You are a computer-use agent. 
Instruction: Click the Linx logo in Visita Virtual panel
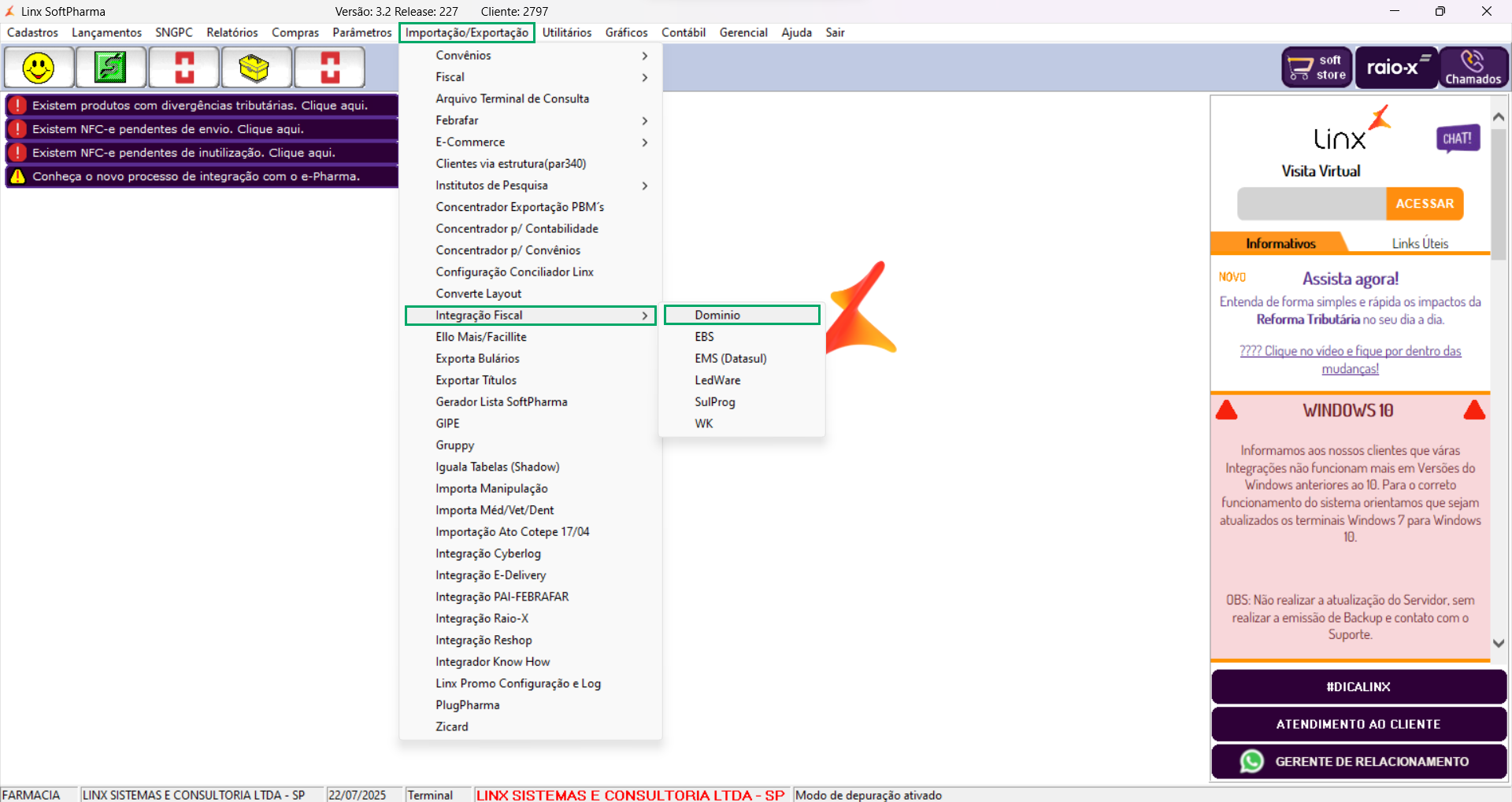click(x=1351, y=129)
